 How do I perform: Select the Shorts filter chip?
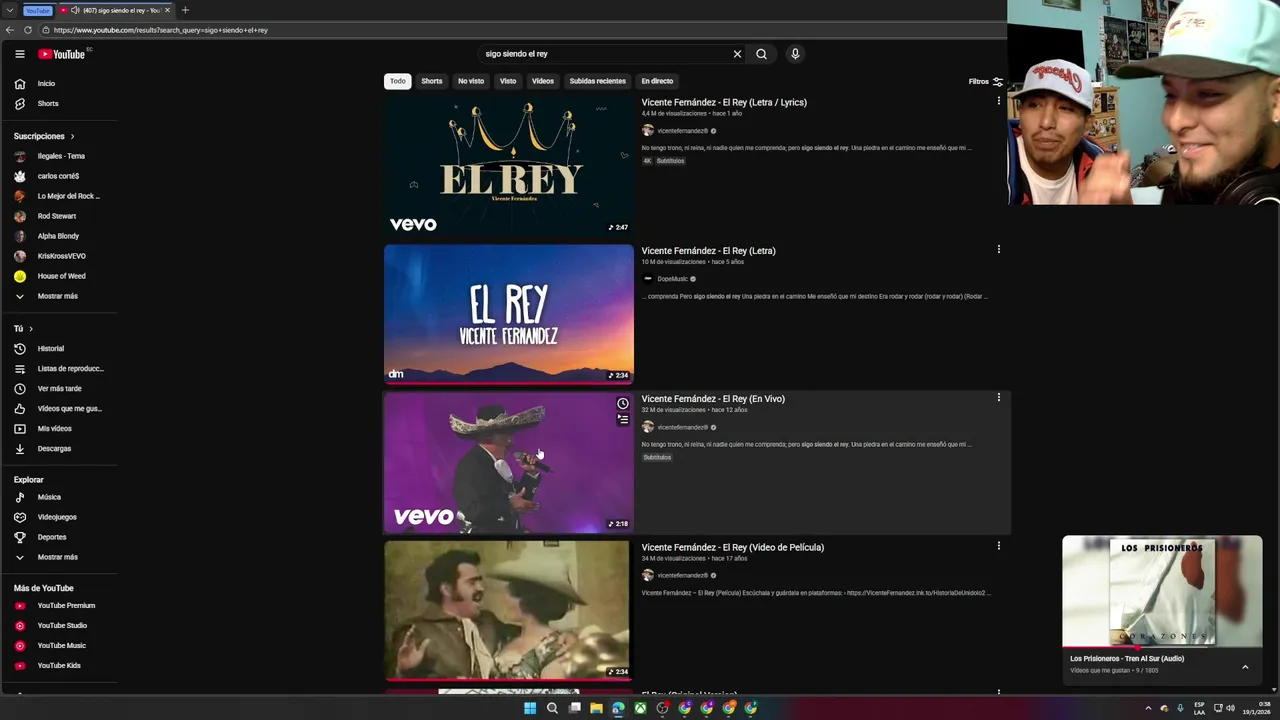[x=432, y=81]
